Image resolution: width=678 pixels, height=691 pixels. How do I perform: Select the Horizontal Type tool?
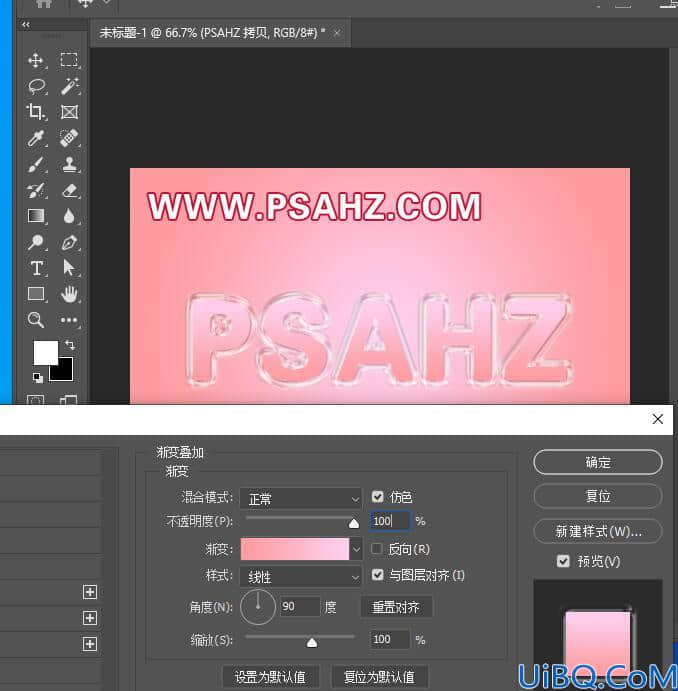(x=37, y=268)
